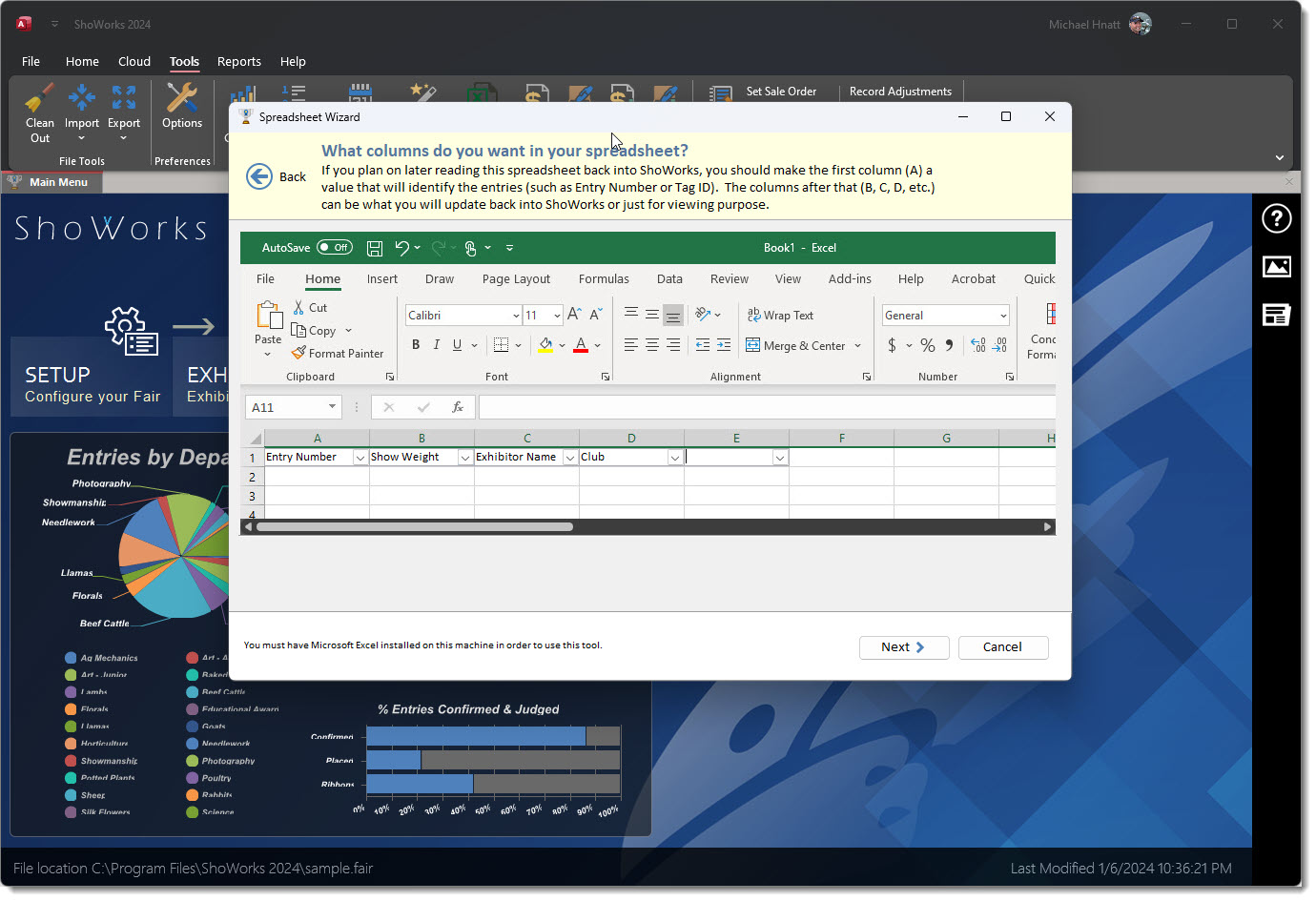
Task: Click the Borders icon in the Font group
Action: click(x=501, y=345)
